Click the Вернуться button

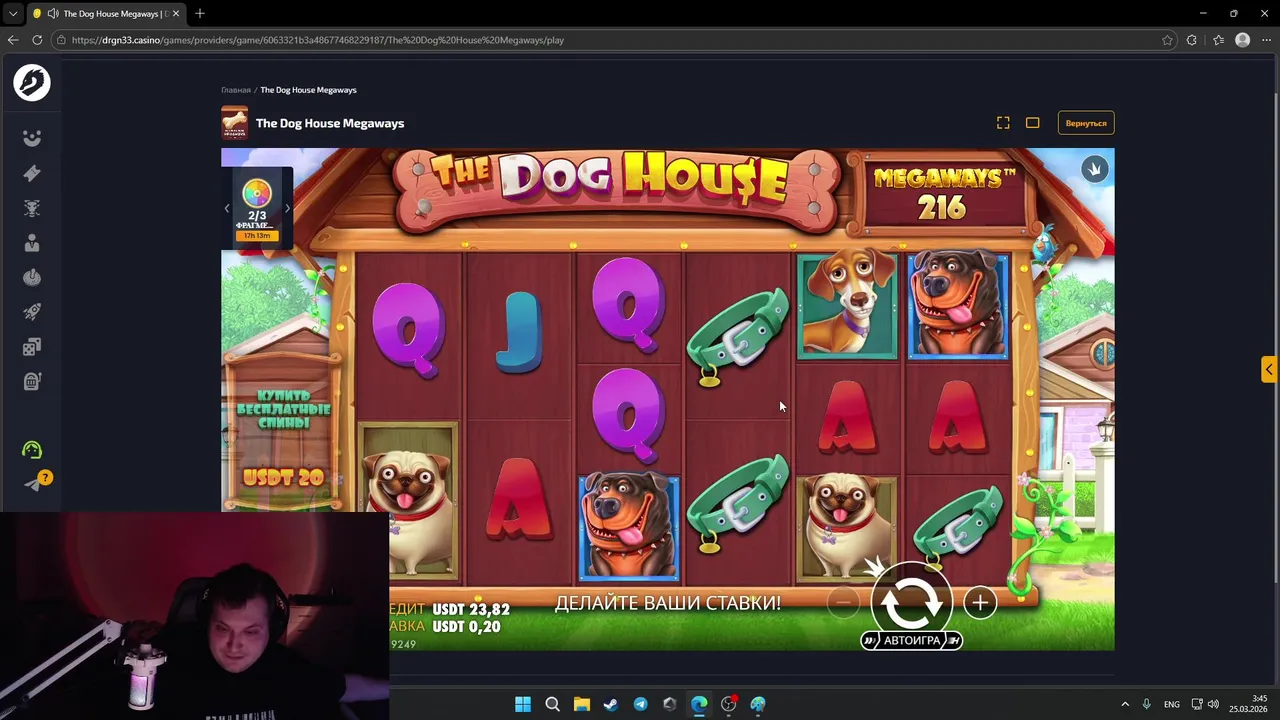1086,123
